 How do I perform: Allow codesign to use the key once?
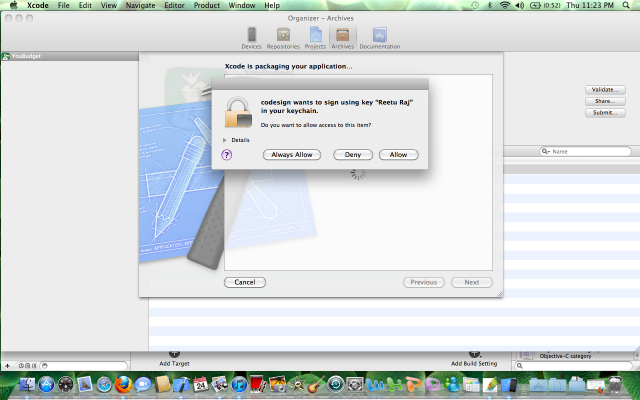click(398, 155)
